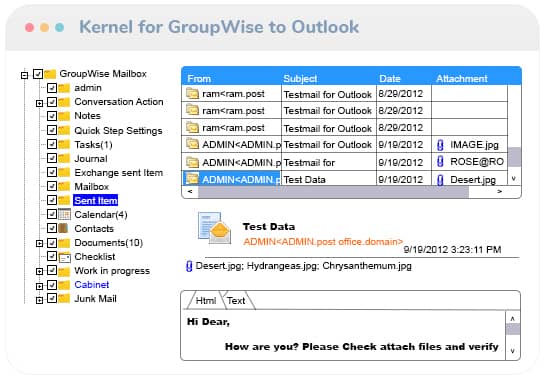Select the Mailbox folder label

(92, 187)
